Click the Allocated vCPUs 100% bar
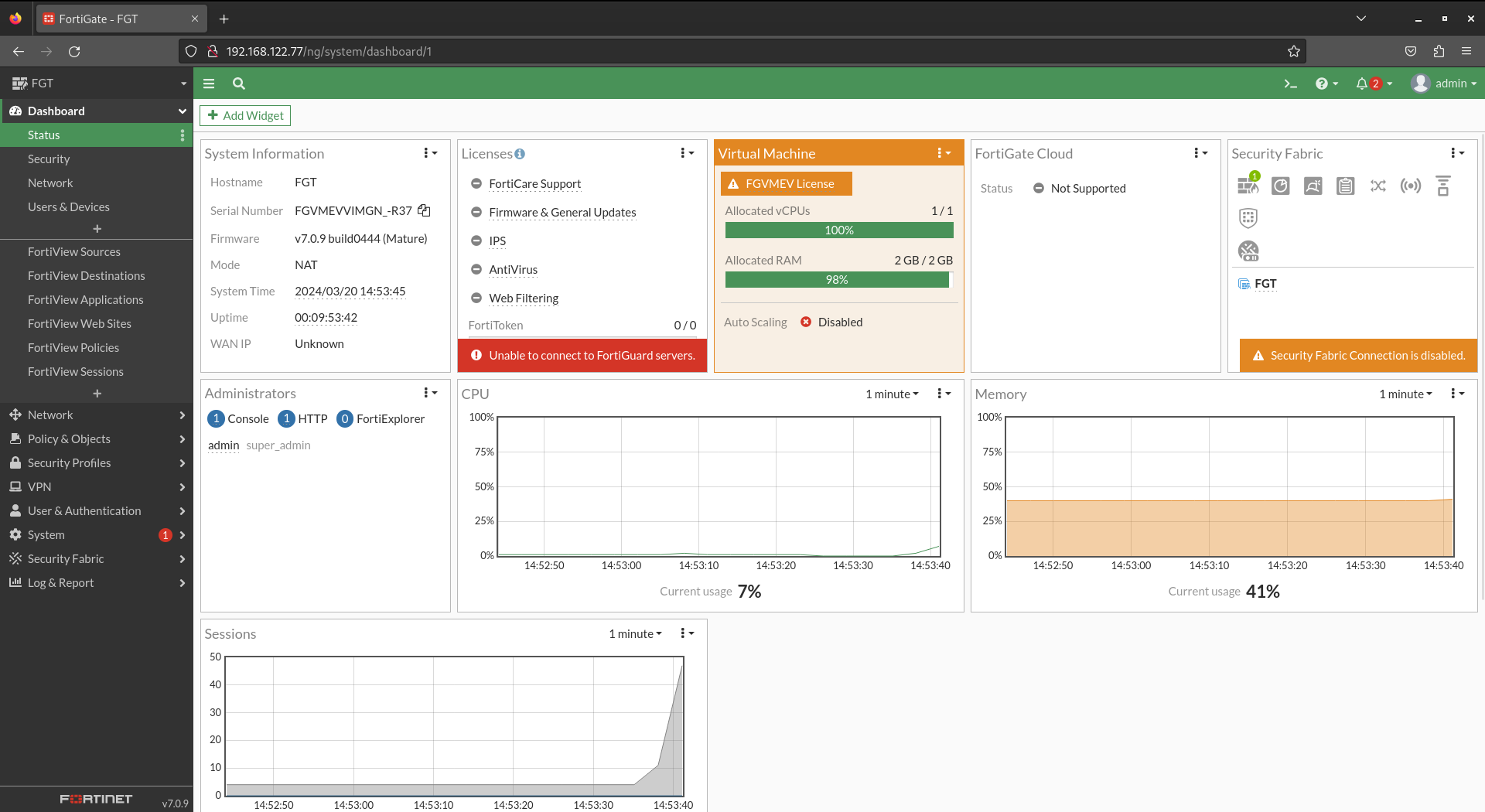This screenshot has height=812, width=1485. point(839,230)
